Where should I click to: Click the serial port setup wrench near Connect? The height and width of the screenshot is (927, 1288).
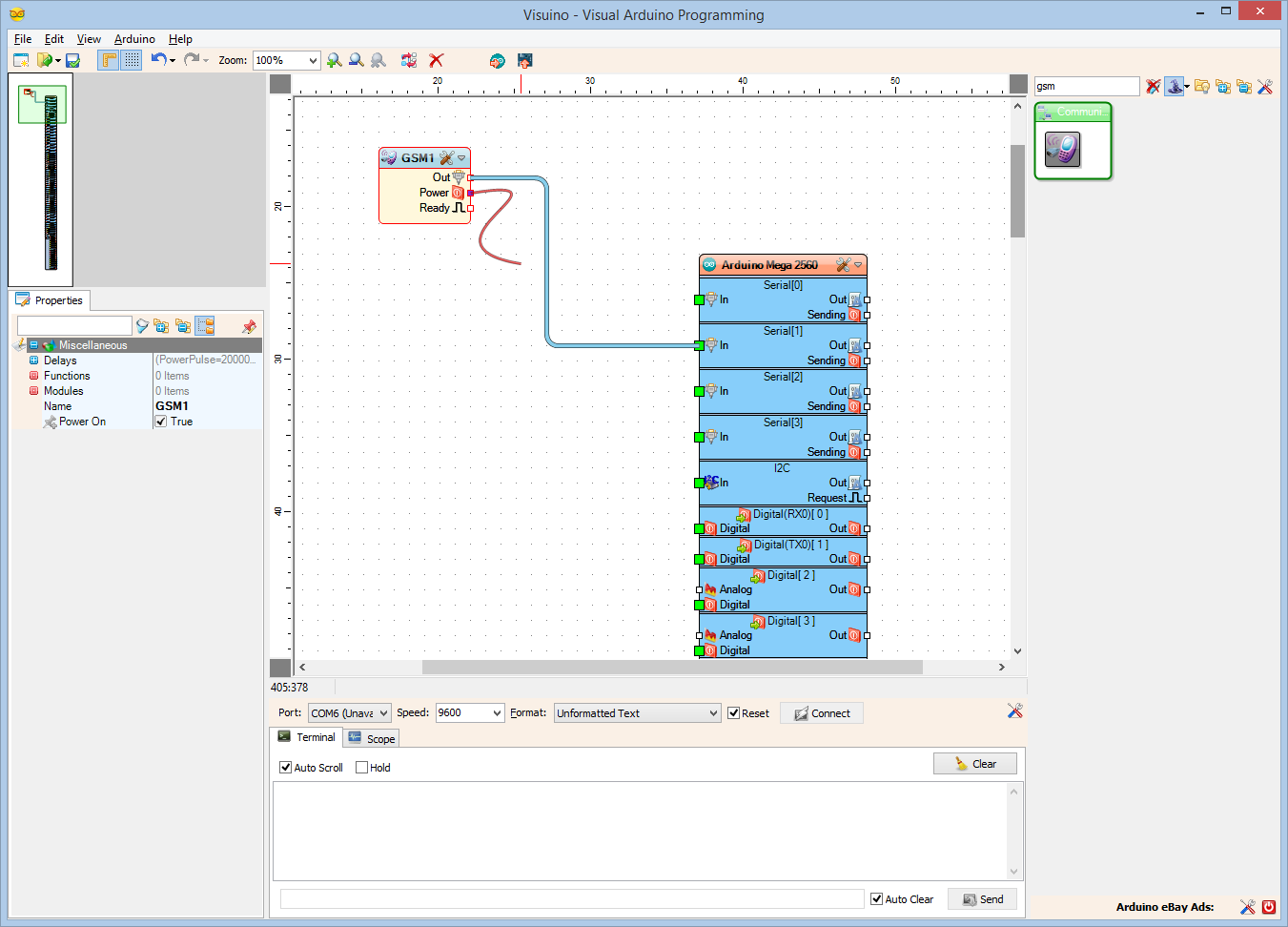(x=1014, y=711)
